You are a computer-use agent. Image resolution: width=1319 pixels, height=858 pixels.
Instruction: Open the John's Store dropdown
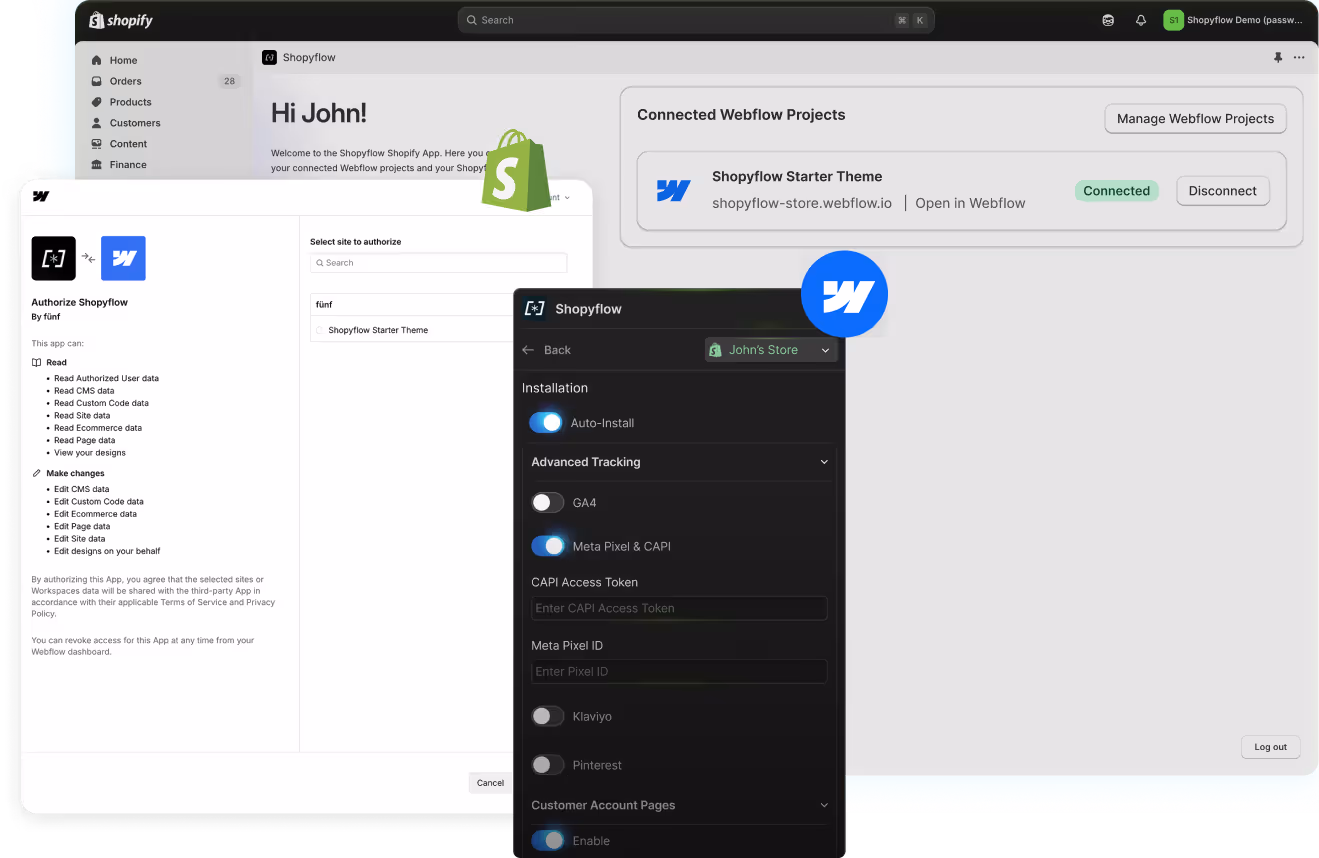tap(771, 350)
